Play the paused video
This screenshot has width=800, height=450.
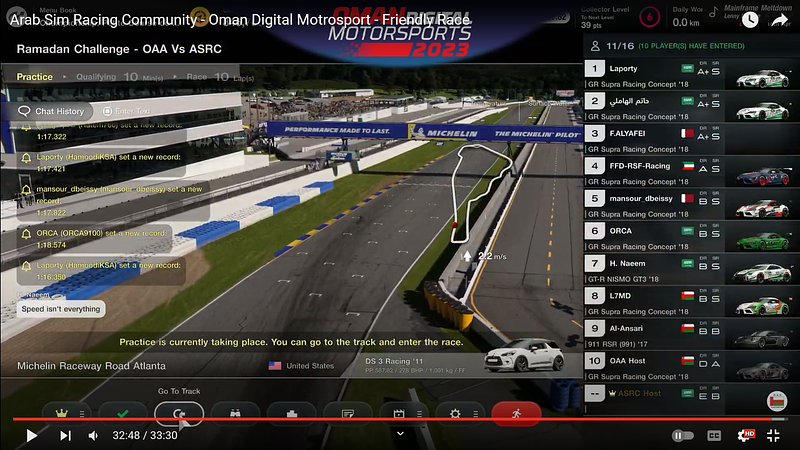[x=32, y=435]
